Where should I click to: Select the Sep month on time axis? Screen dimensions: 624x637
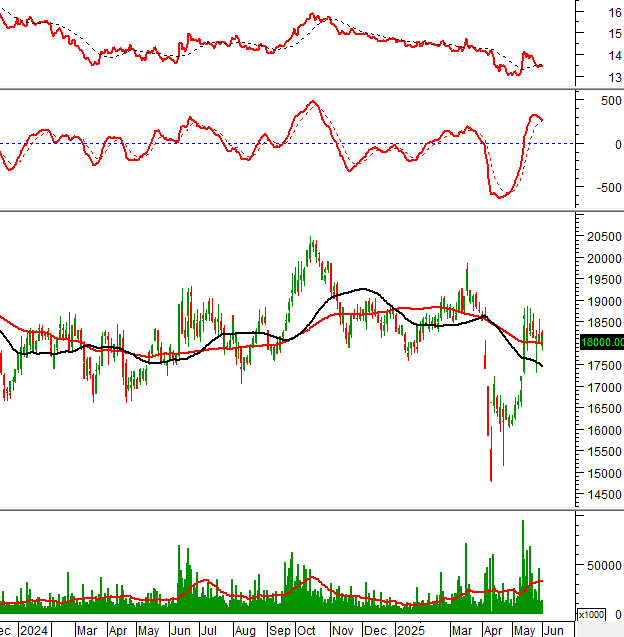(280, 630)
